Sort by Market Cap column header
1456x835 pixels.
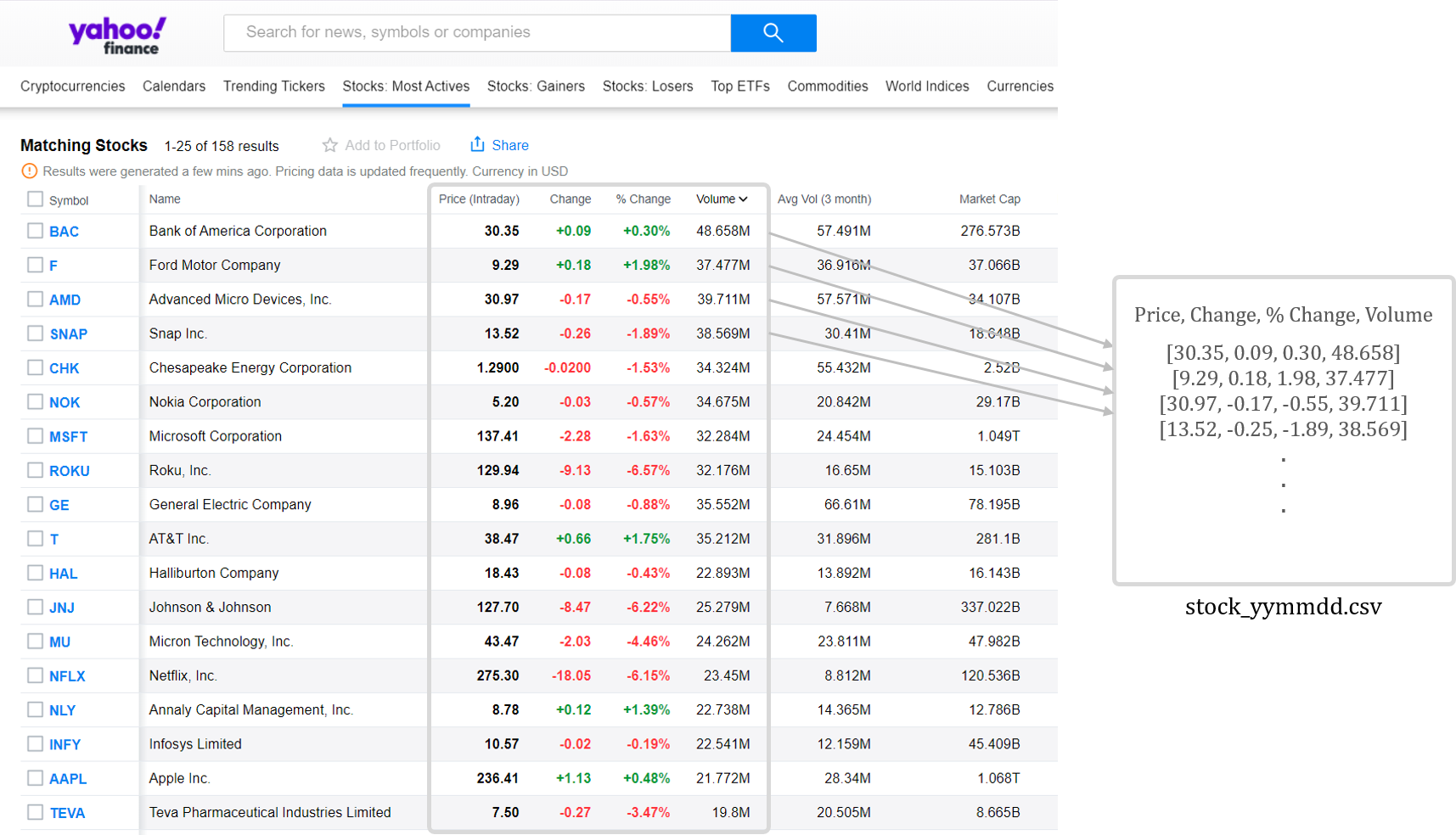click(989, 199)
